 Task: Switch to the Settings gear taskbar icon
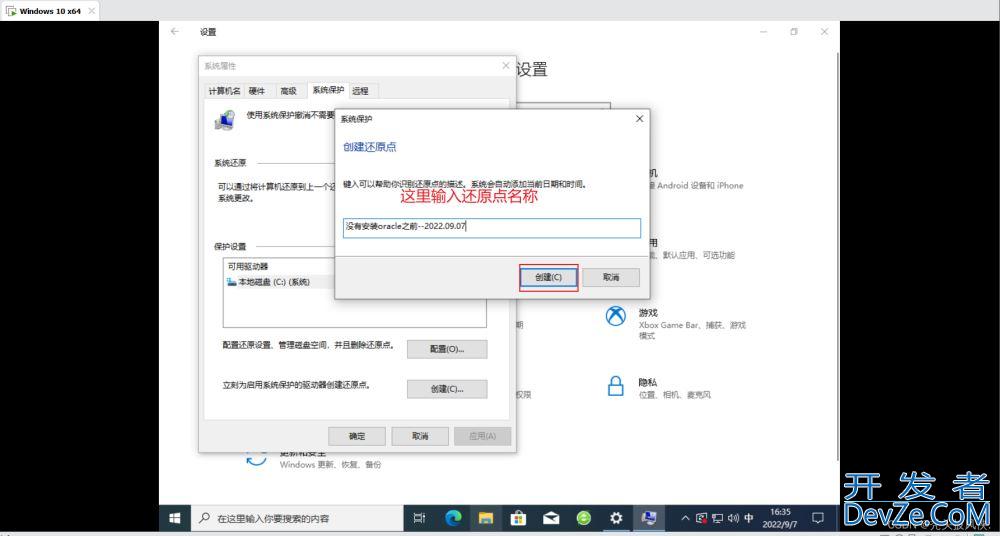point(616,517)
